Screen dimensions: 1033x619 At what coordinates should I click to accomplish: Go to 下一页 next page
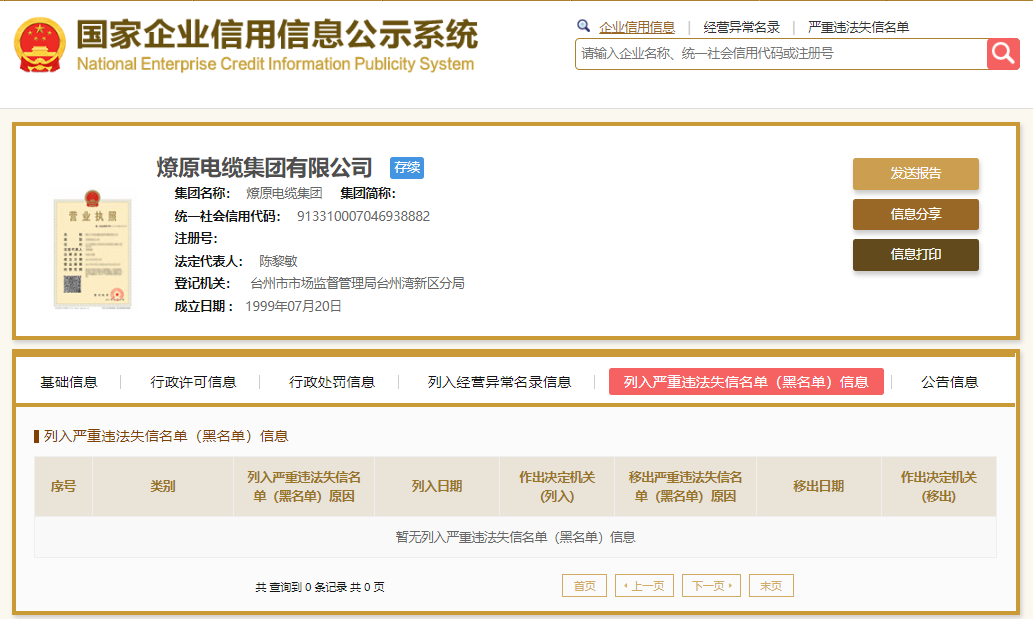[712, 585]
